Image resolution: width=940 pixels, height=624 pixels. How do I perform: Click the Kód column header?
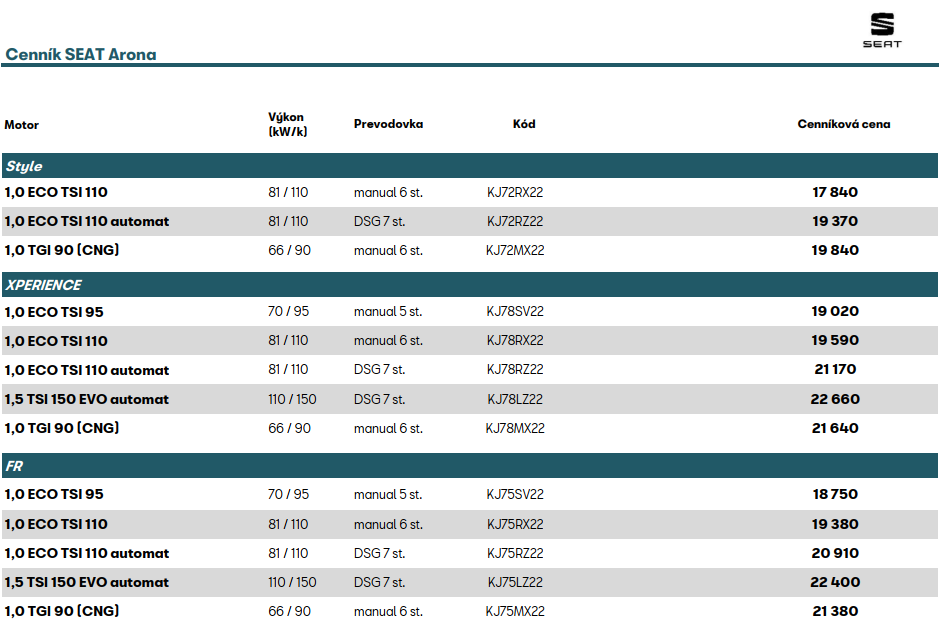[x=524, y=124]
